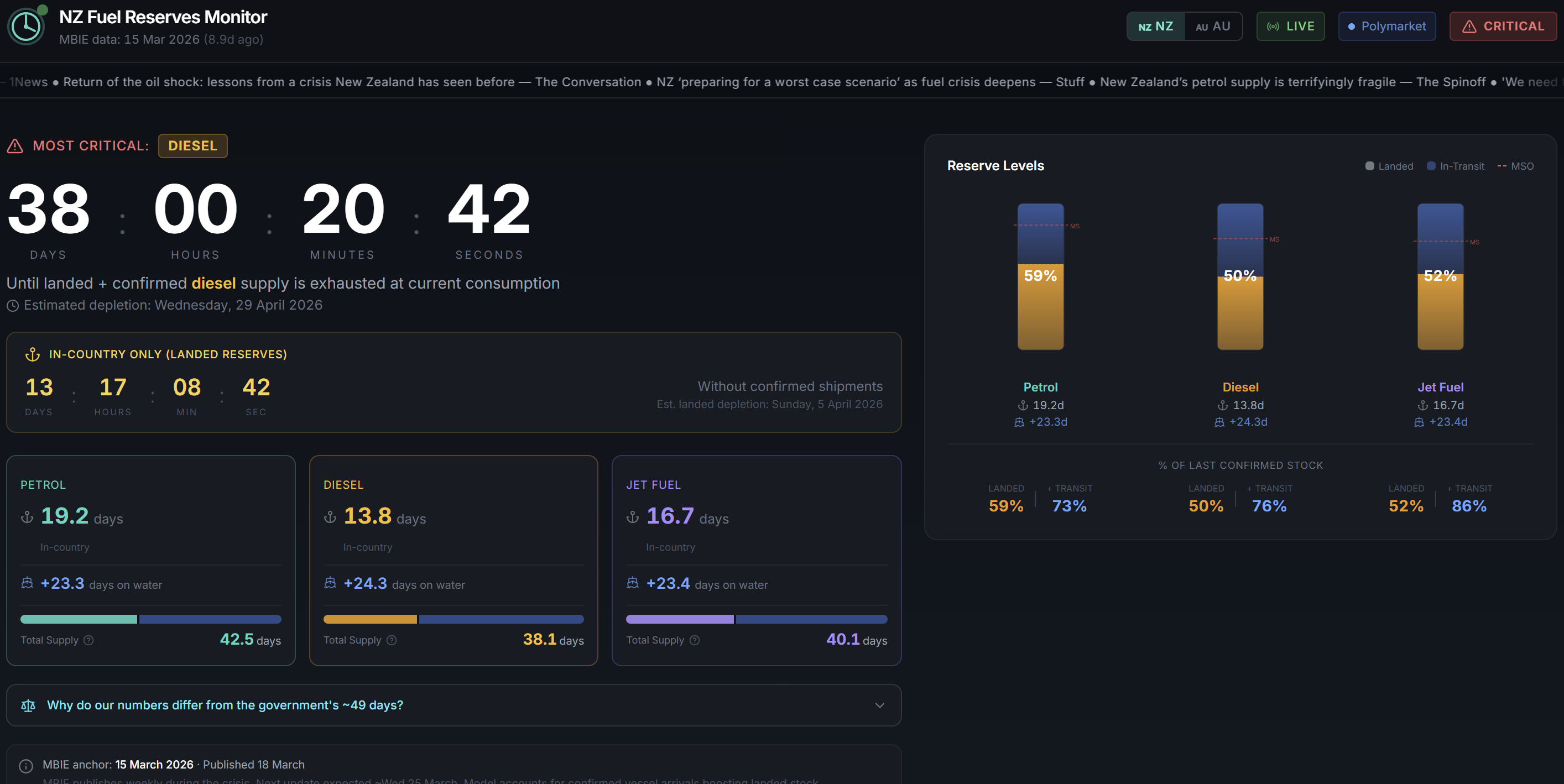
Task: Open the Spinoff 'terrifyingly fragile' headline
Action: (1292, 82)
